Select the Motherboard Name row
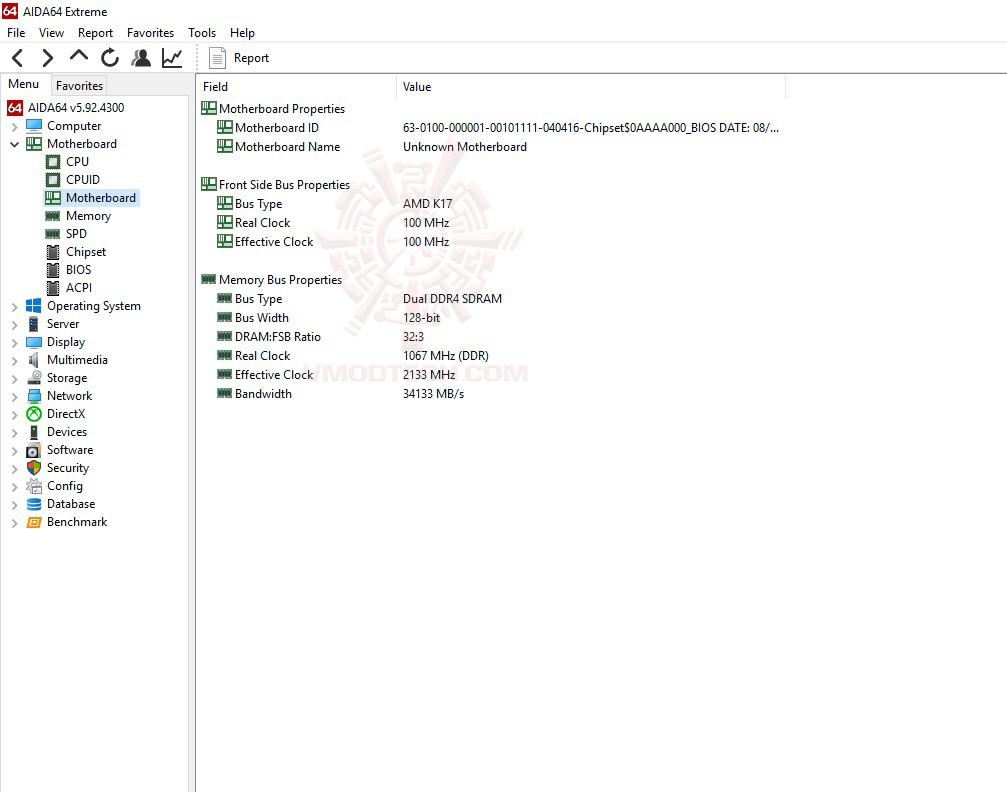The height and width of the screenshot is (792, 1007). coord(491,147)
